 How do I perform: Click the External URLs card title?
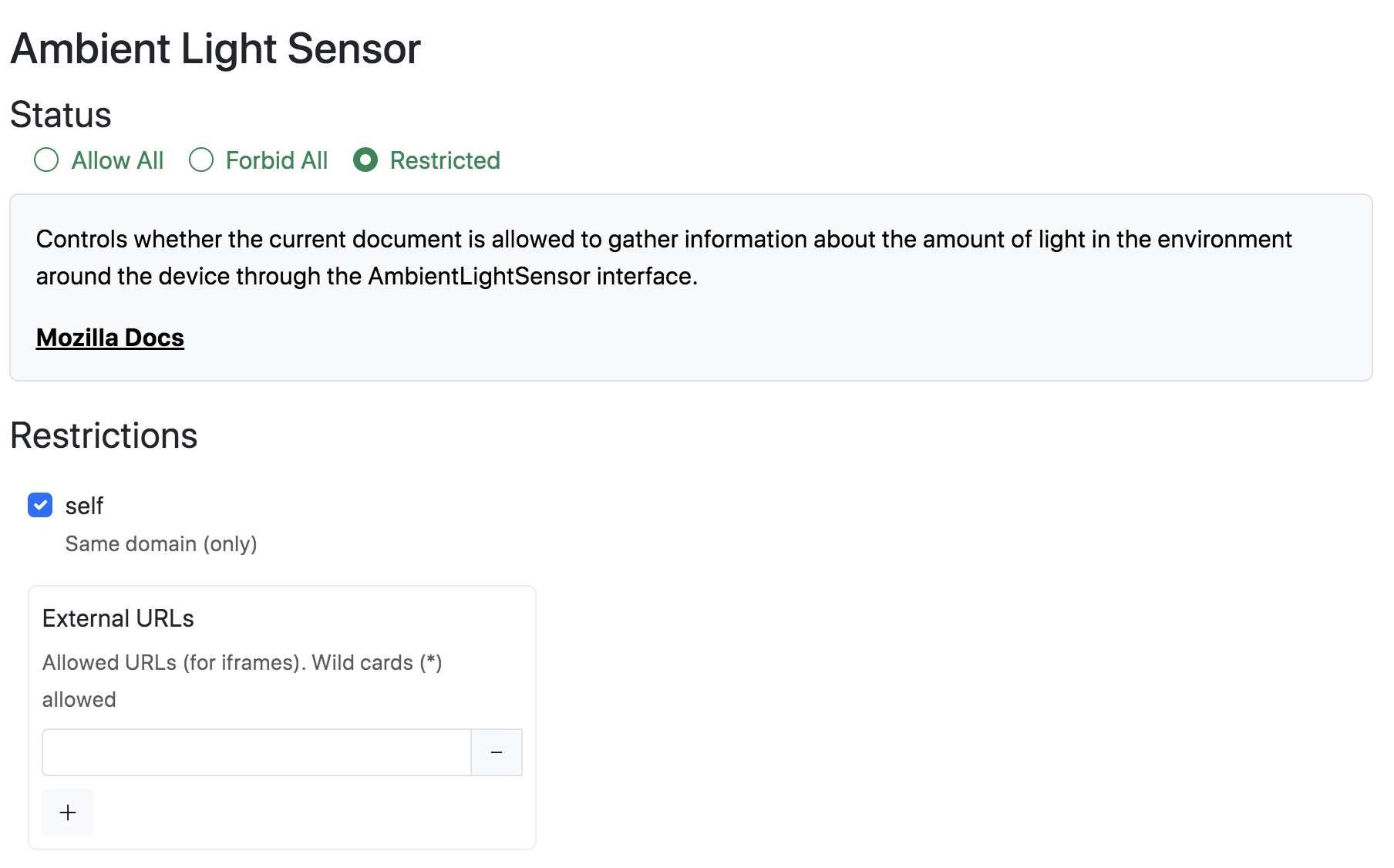point(118,618)
